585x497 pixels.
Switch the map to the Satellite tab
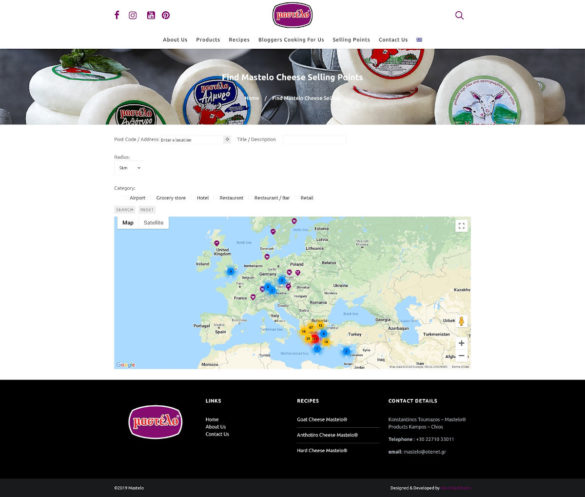click(x=153, y=222)
